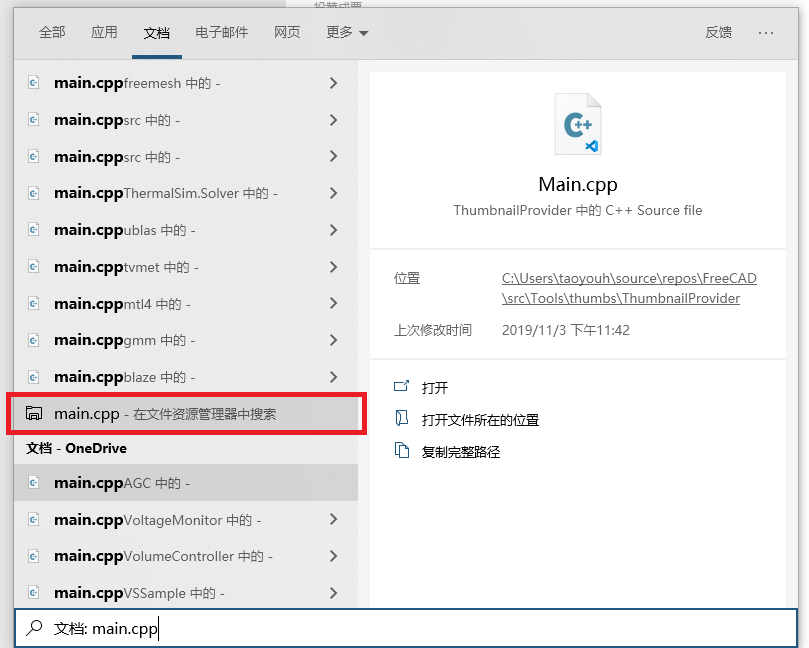The height and width of the screenshot is (648, 809).
Task: Open the FreeCAD ThumbnailProvider location path link
Action: [x=629, y=288]
